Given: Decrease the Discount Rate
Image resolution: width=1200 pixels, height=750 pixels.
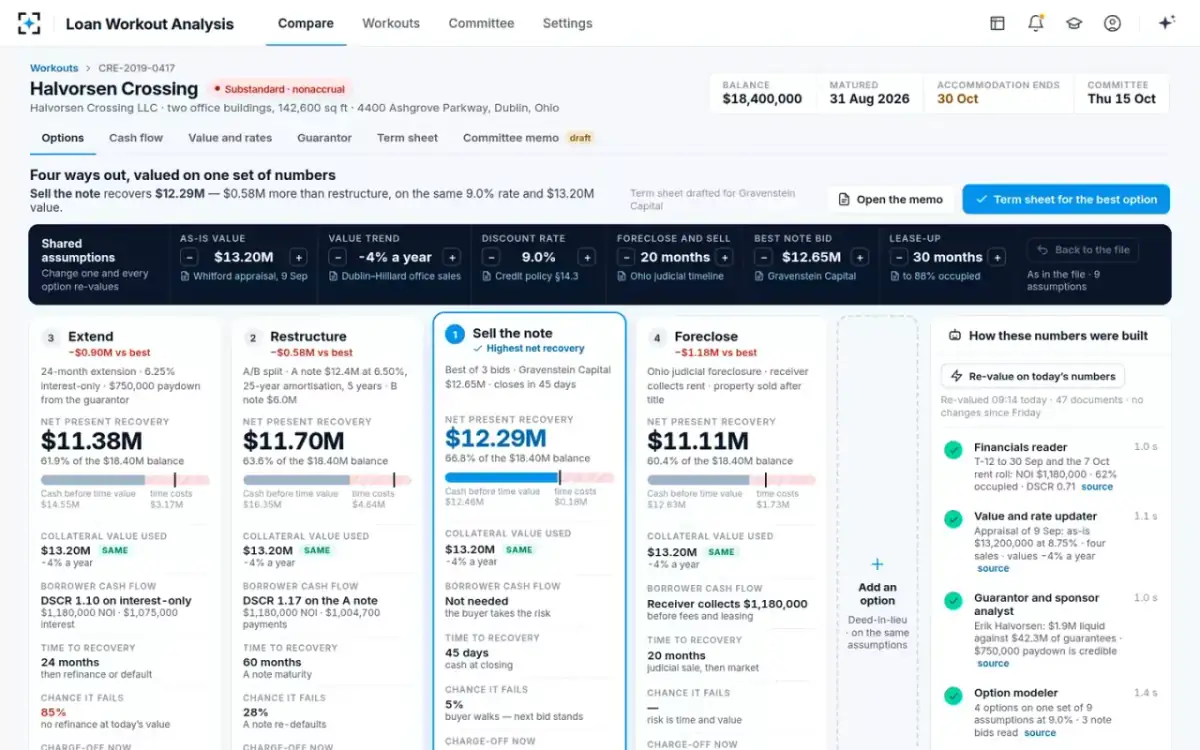Looking at the screenshot, I should tap(490, 257).
